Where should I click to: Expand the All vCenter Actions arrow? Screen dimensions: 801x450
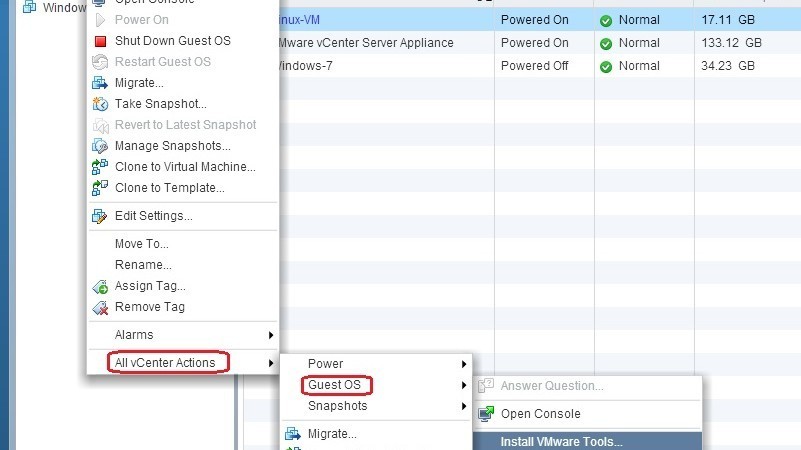(x=271, y=363)
